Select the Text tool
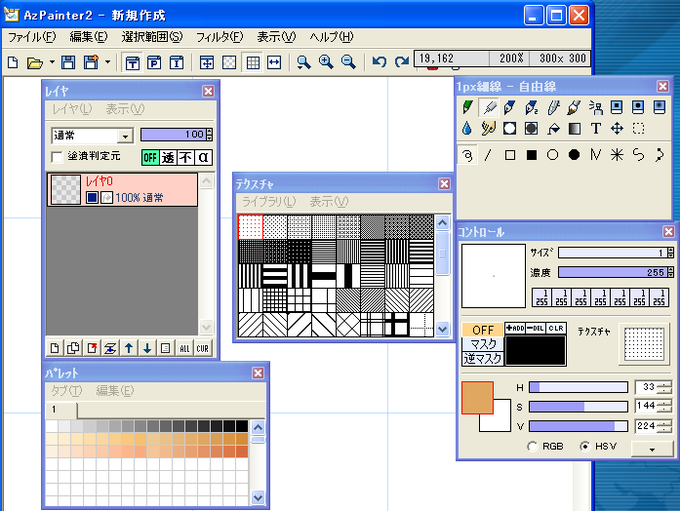 pyautogui.click(x=595, y=128)
